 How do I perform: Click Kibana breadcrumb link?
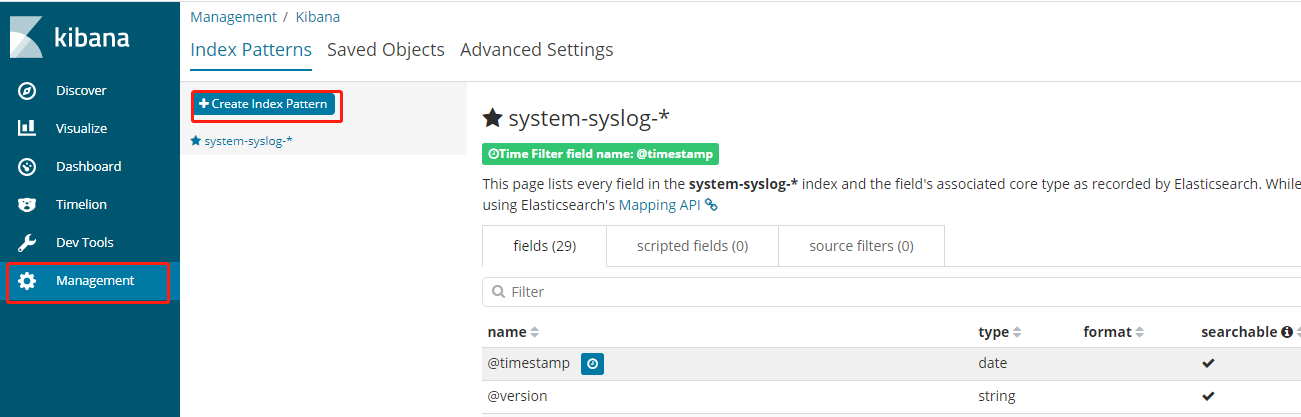tap(318, 17)
